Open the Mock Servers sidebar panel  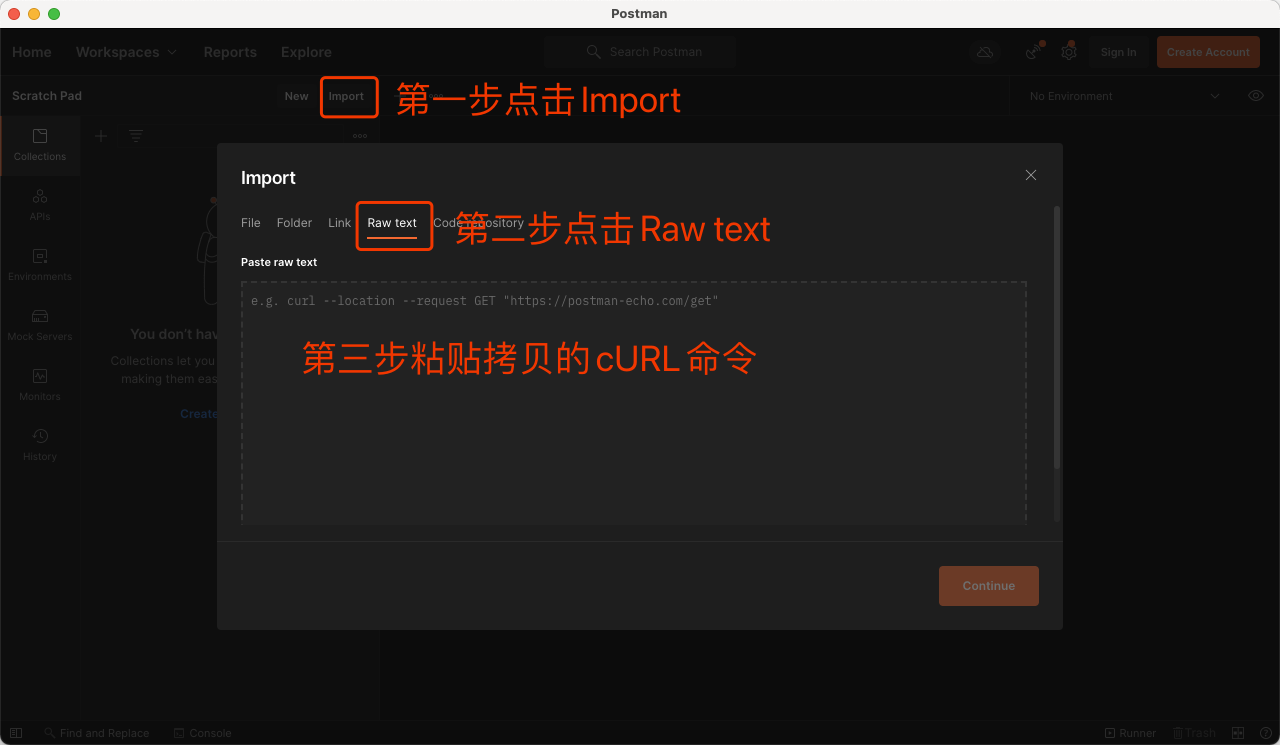click(40, 325)
